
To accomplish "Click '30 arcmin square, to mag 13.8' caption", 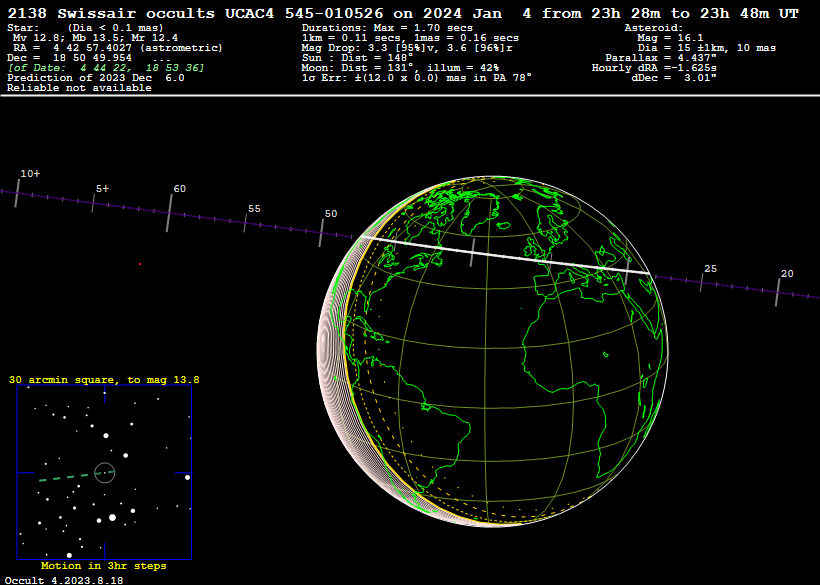I will (104, 380).
